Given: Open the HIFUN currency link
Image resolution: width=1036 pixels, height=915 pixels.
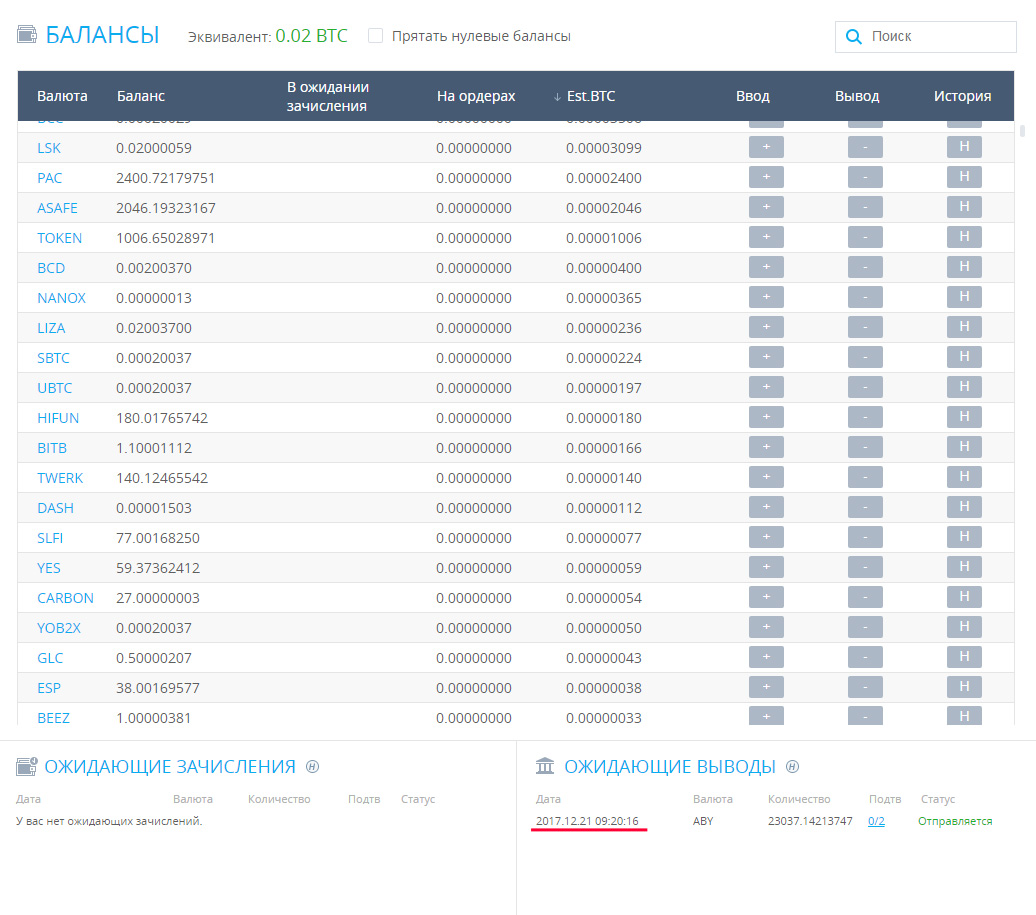Looking at the screenshot, I should tap(58, 418).
